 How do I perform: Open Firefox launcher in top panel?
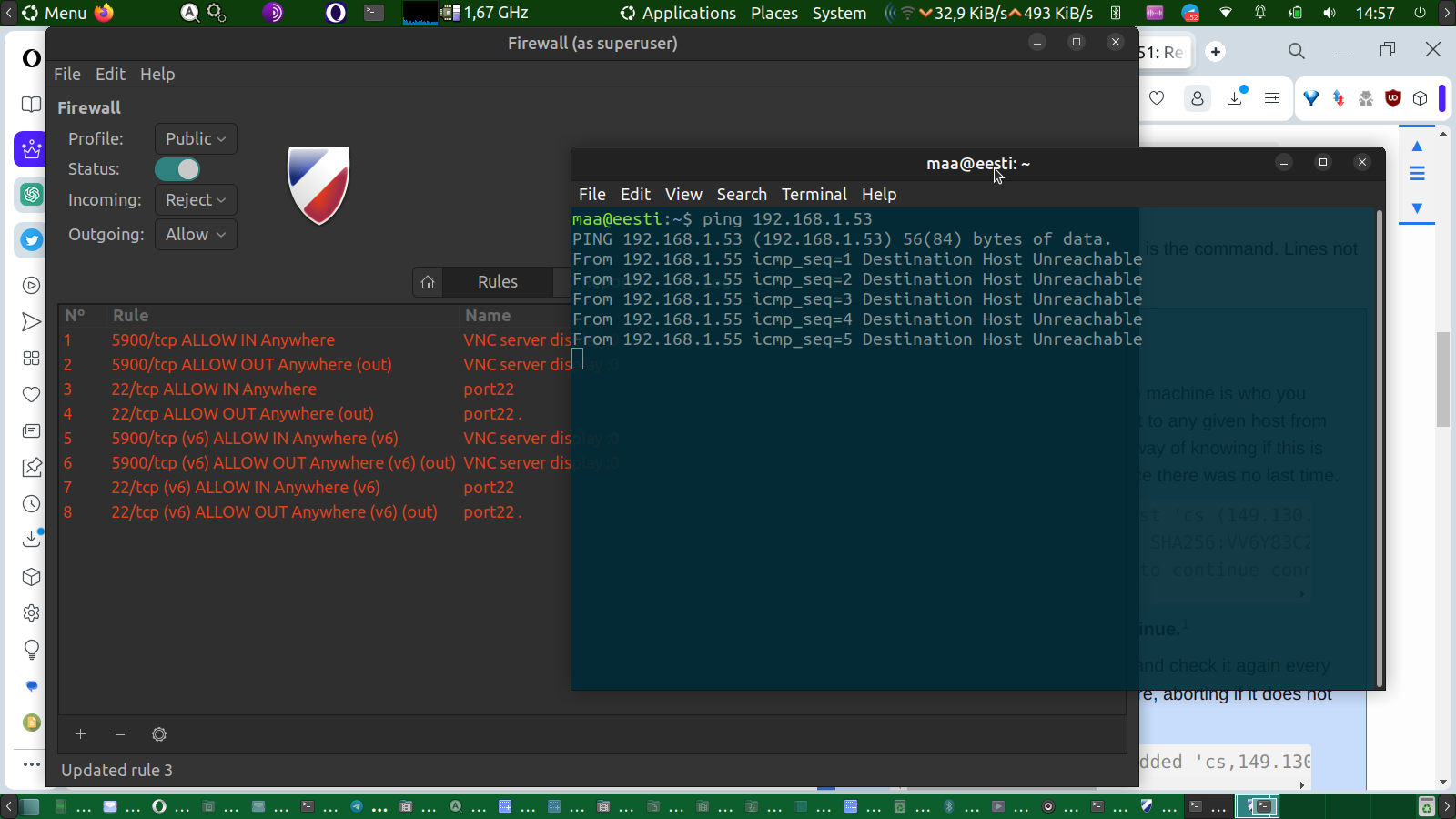tap(105, 13)
